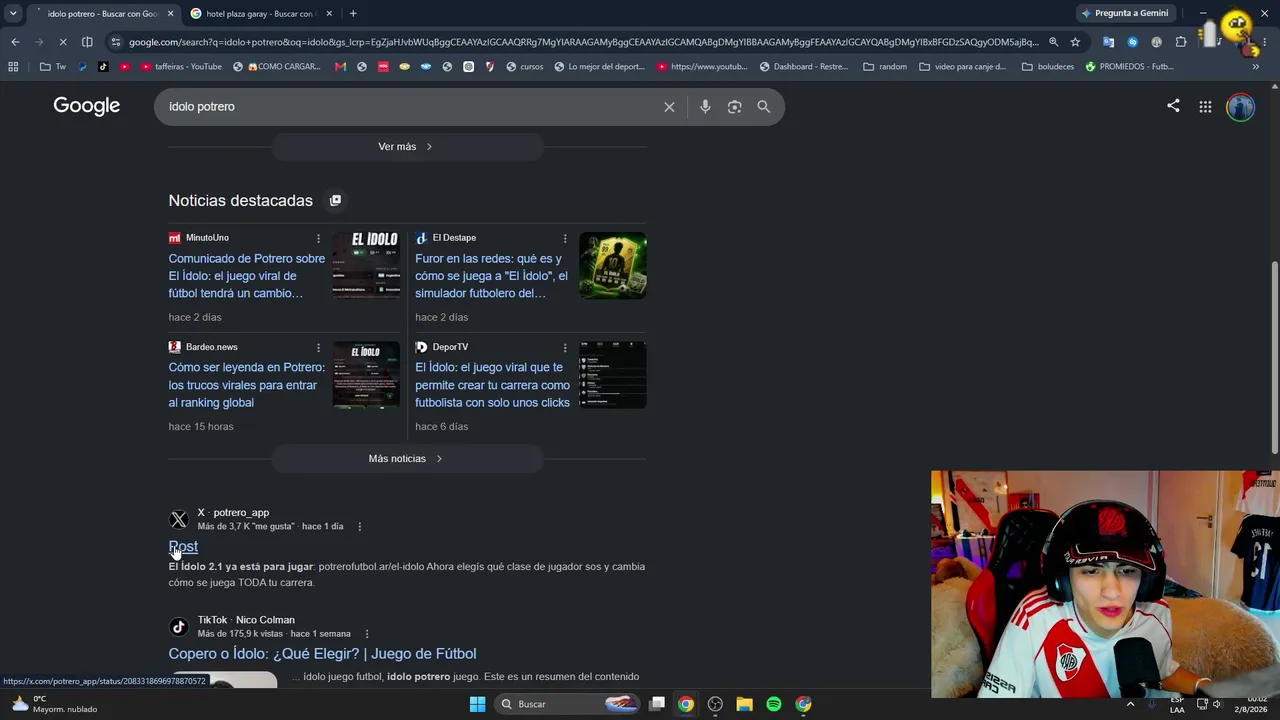Open the PROMIEDOS bookmark

[1129, 67]
